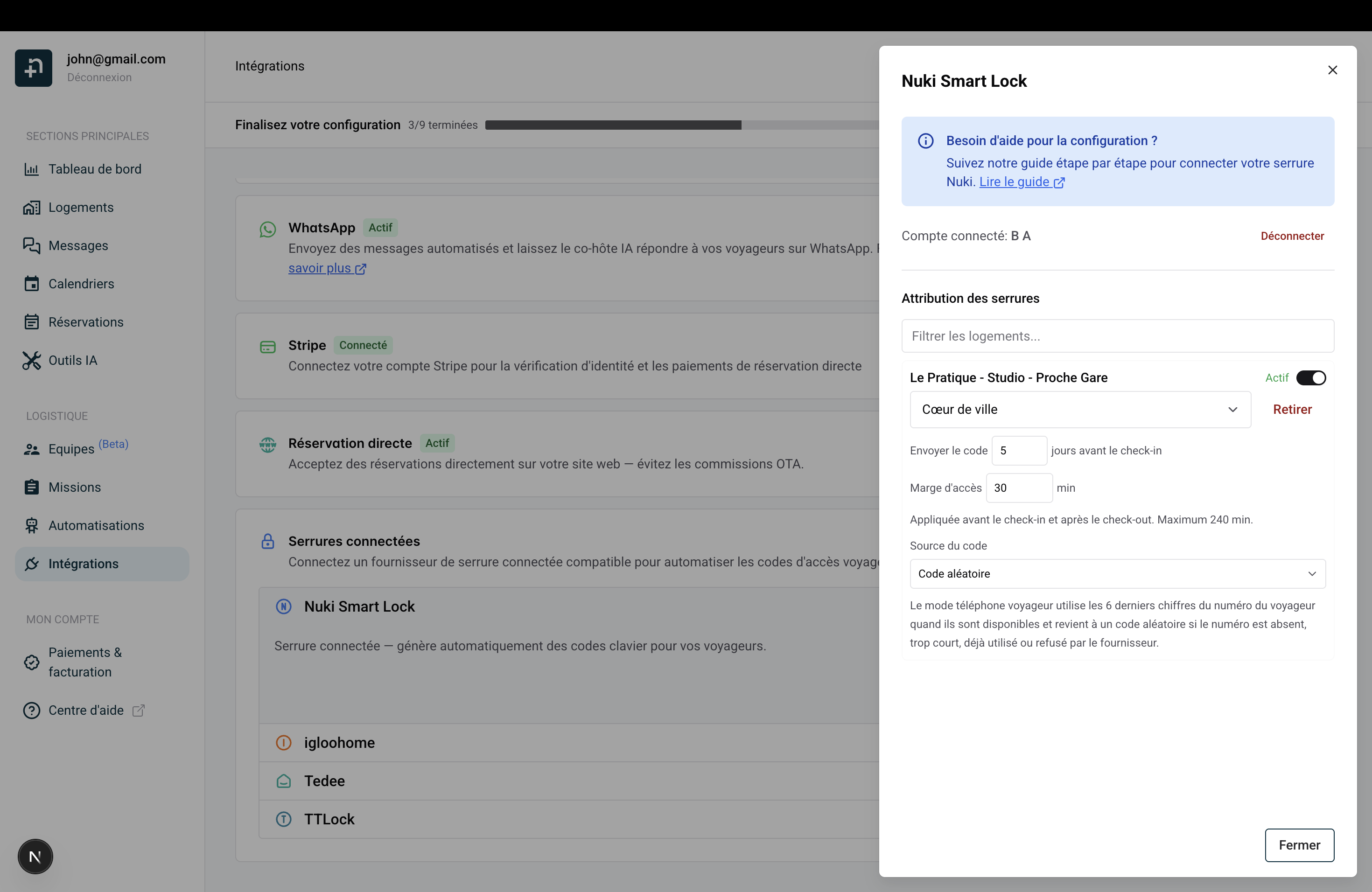Go to Logements section
The height and width of the screenshot is (892, 1372).
coord(102,208)
